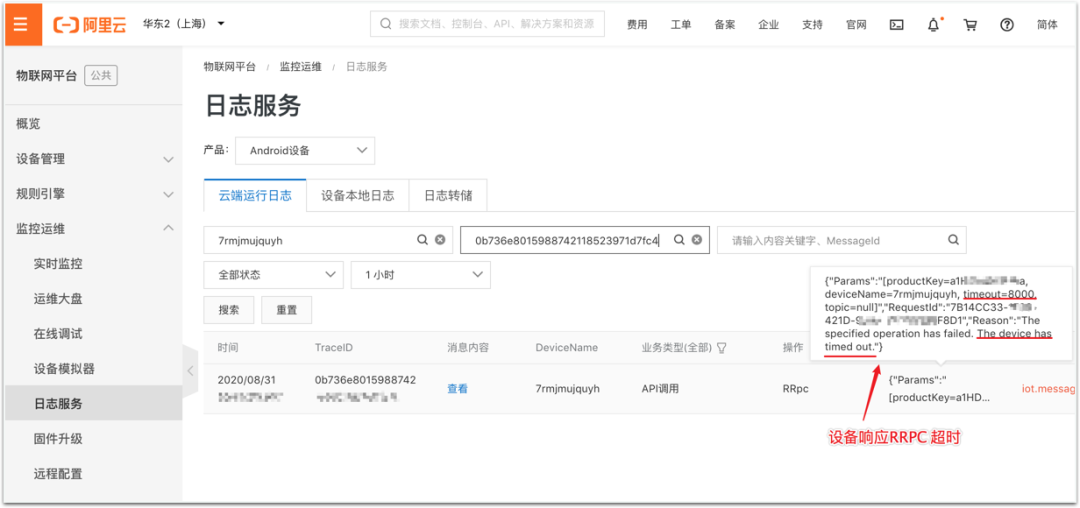The image size is (1080, 508).
Task: Click the 搜索 button
Action: [229, 310]
